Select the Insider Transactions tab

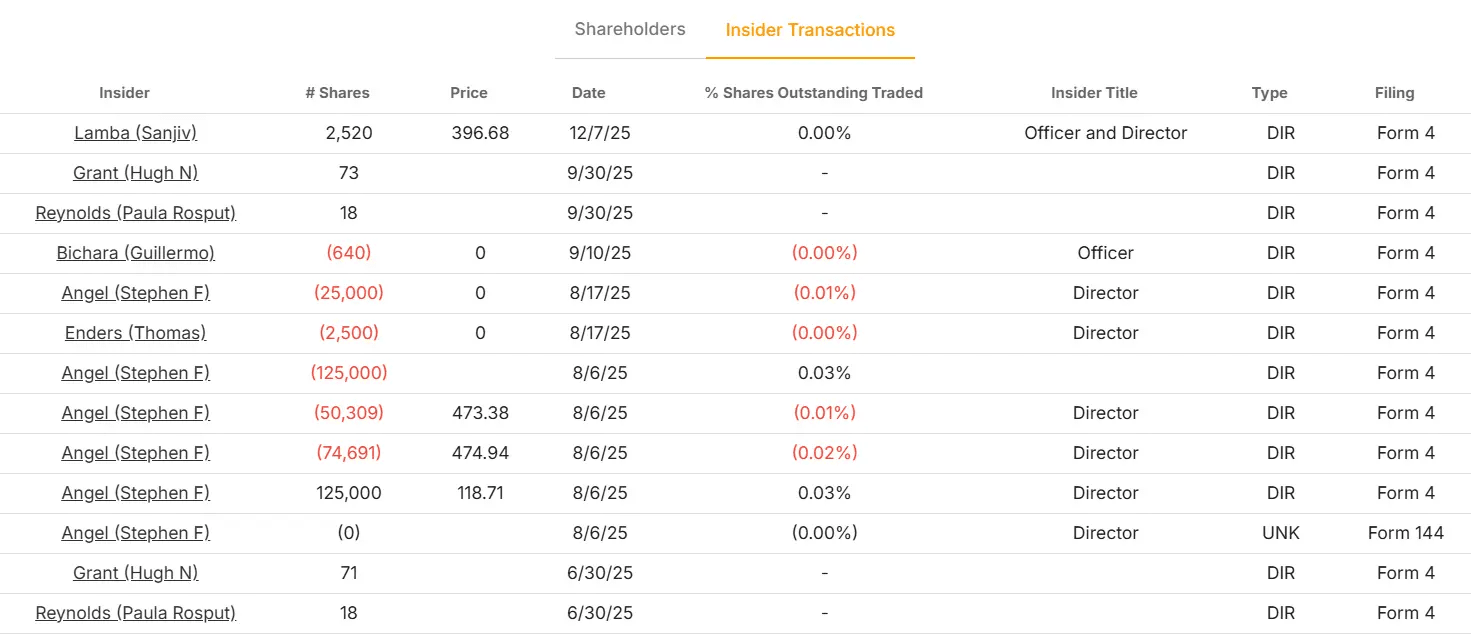point(810,30)
